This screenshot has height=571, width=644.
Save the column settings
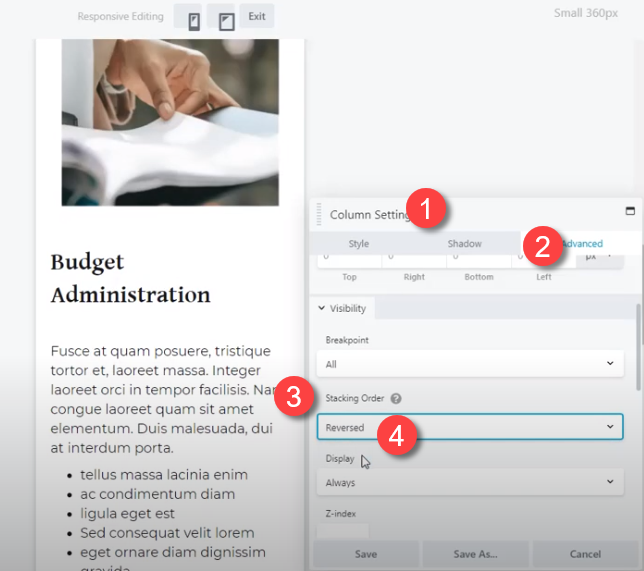pos(366,554)
